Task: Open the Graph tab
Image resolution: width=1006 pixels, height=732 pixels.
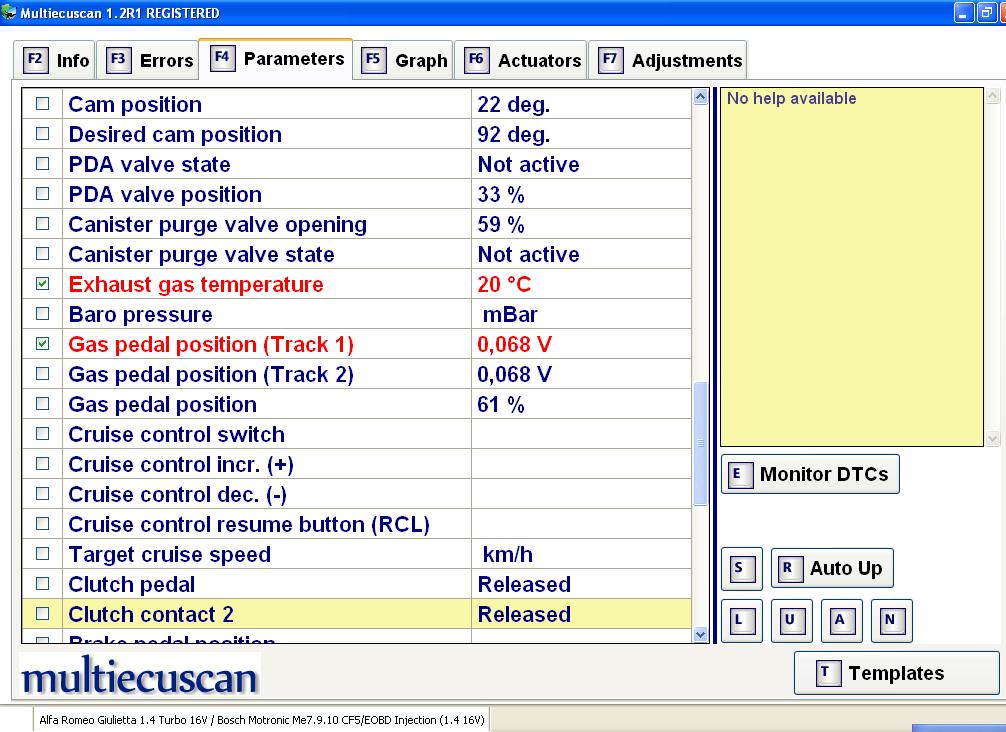Action: coord(405,61)
